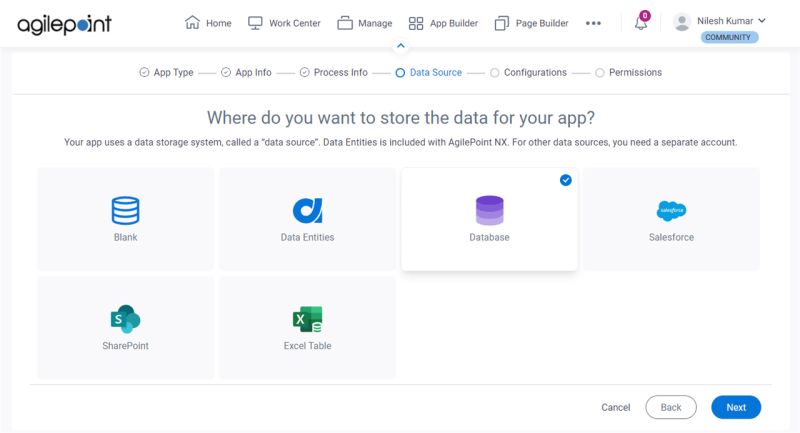This screenshot has width=800, height=433.
Task: Click the Next button
Action: [736, 407]
